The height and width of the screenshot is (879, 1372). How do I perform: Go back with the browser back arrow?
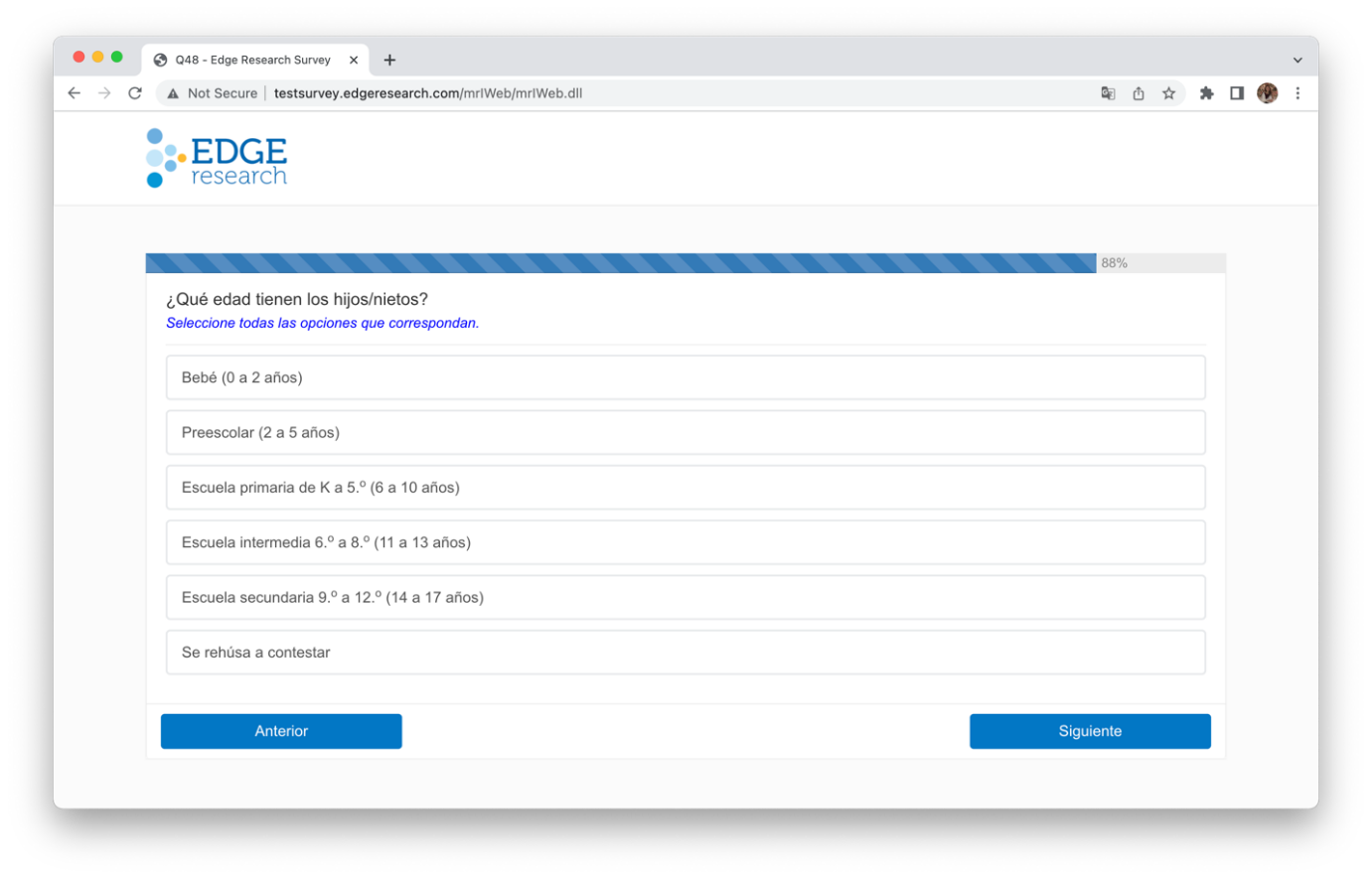(x=74, y=93)
